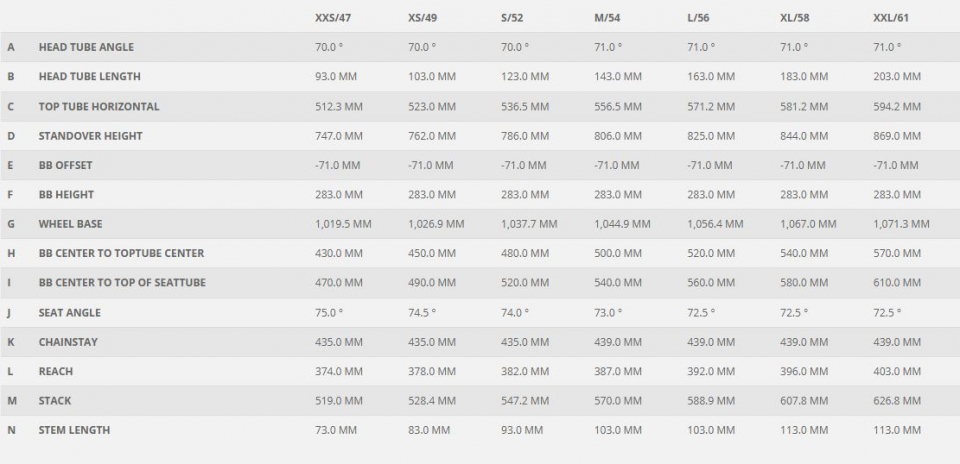Click the STANDOVER HEIGHT row label
This screenshot has height=464, width=960.
pyautogui.click(x=90, y=136)
